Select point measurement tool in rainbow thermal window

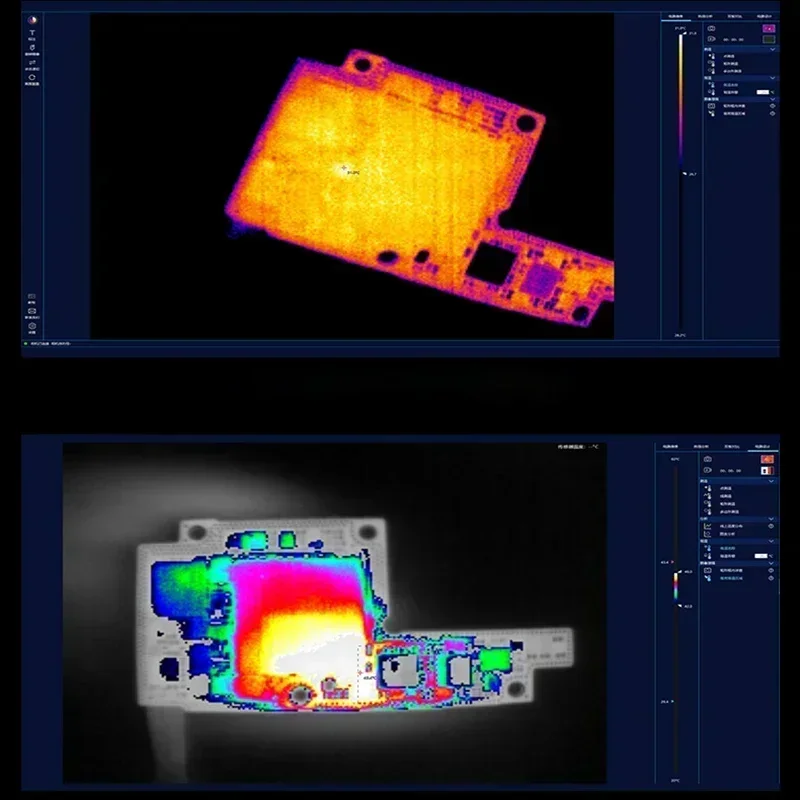708,488
